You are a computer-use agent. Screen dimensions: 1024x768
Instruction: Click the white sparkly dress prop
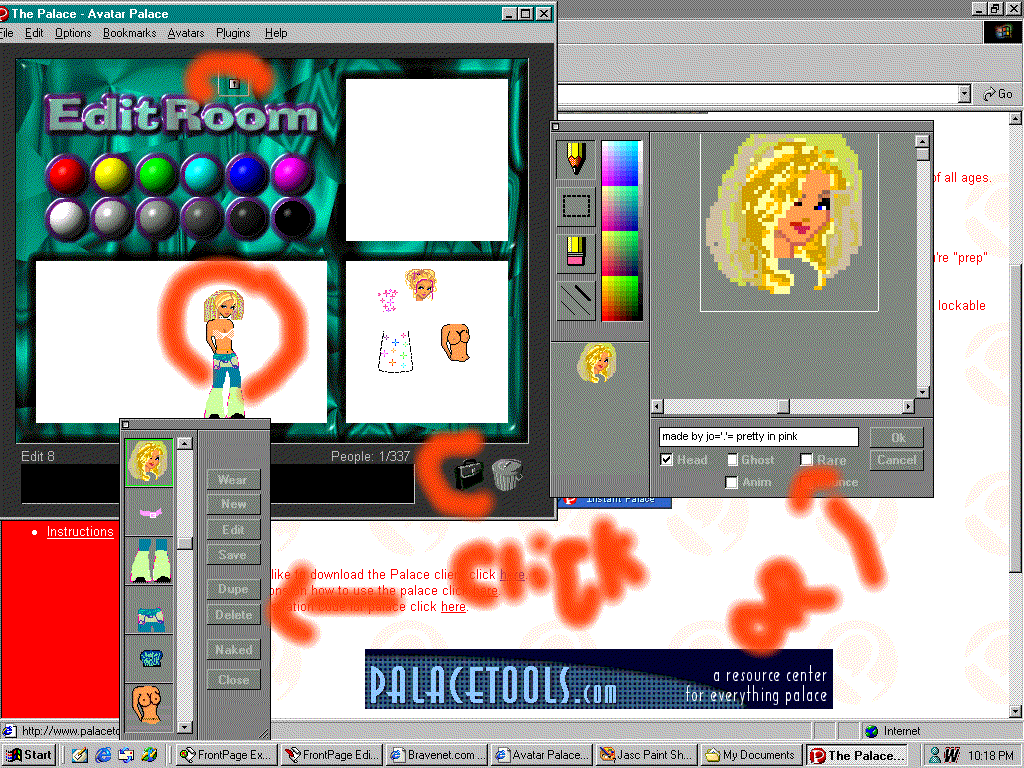pos(396,352)
